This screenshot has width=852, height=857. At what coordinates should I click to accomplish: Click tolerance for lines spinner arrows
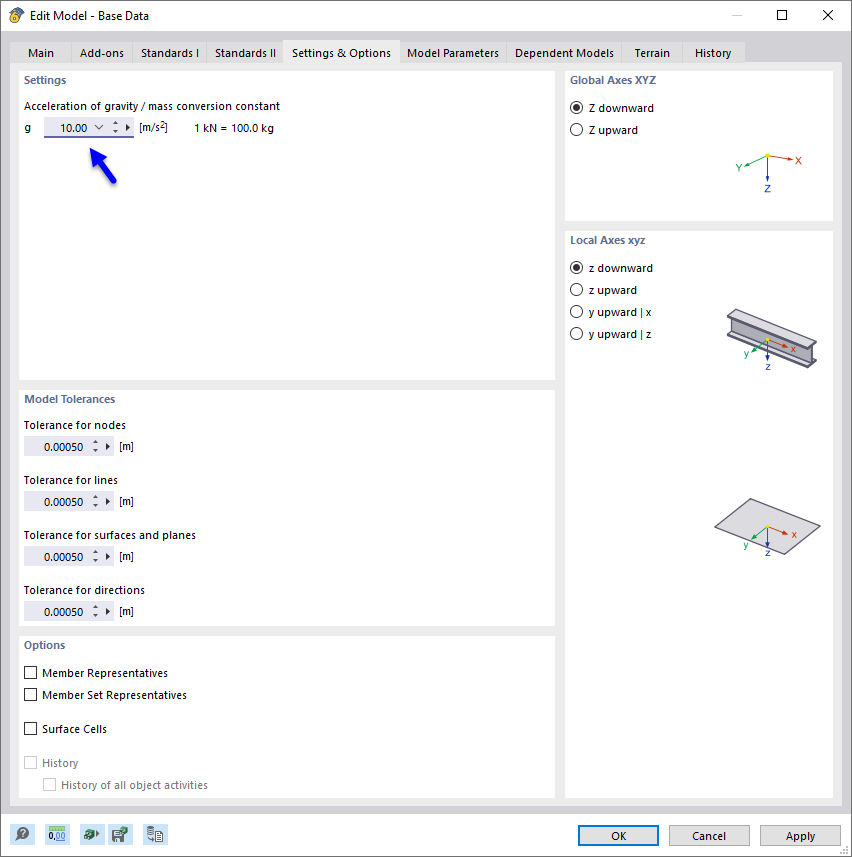click(x=96, y=501)
